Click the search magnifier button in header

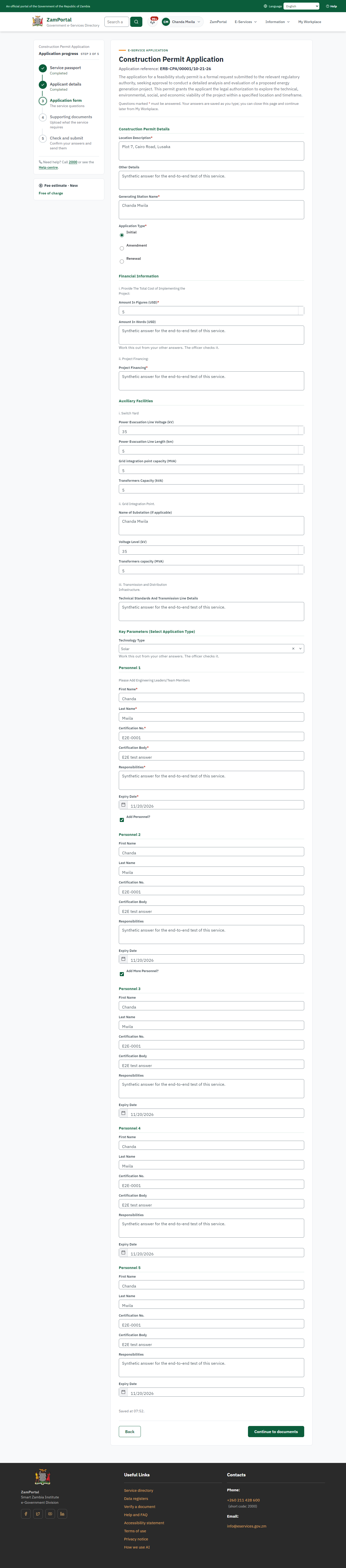click(x=137, y=22)
